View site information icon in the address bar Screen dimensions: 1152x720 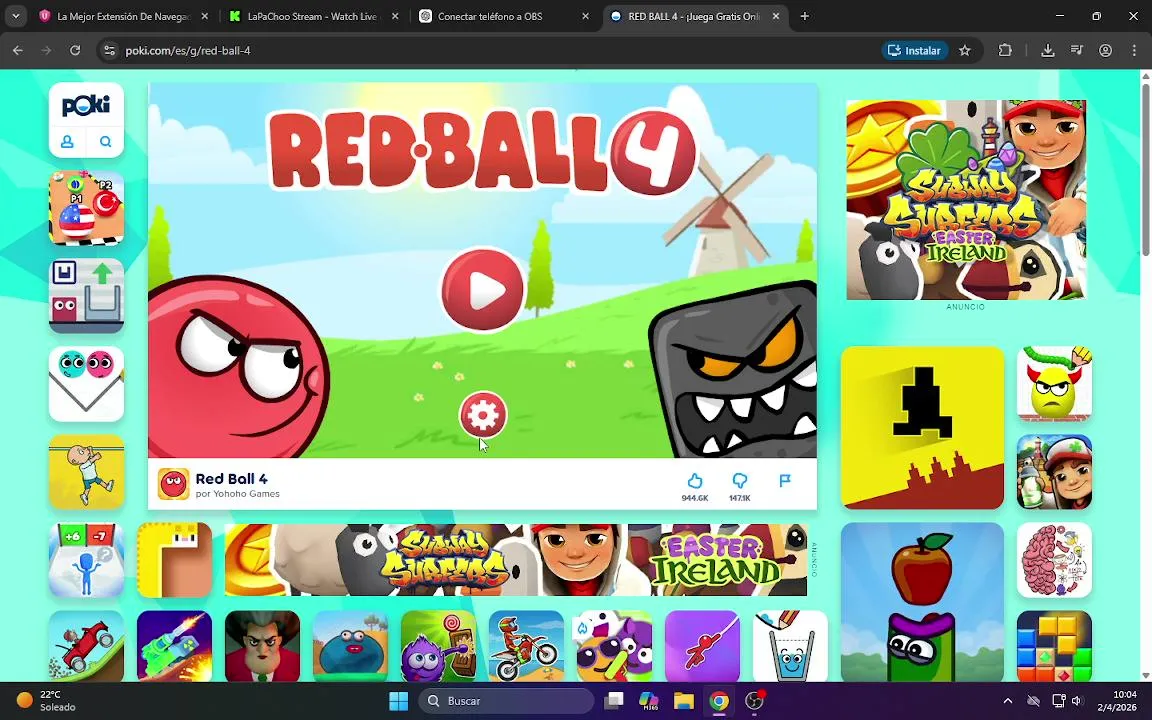click(109, 51)
